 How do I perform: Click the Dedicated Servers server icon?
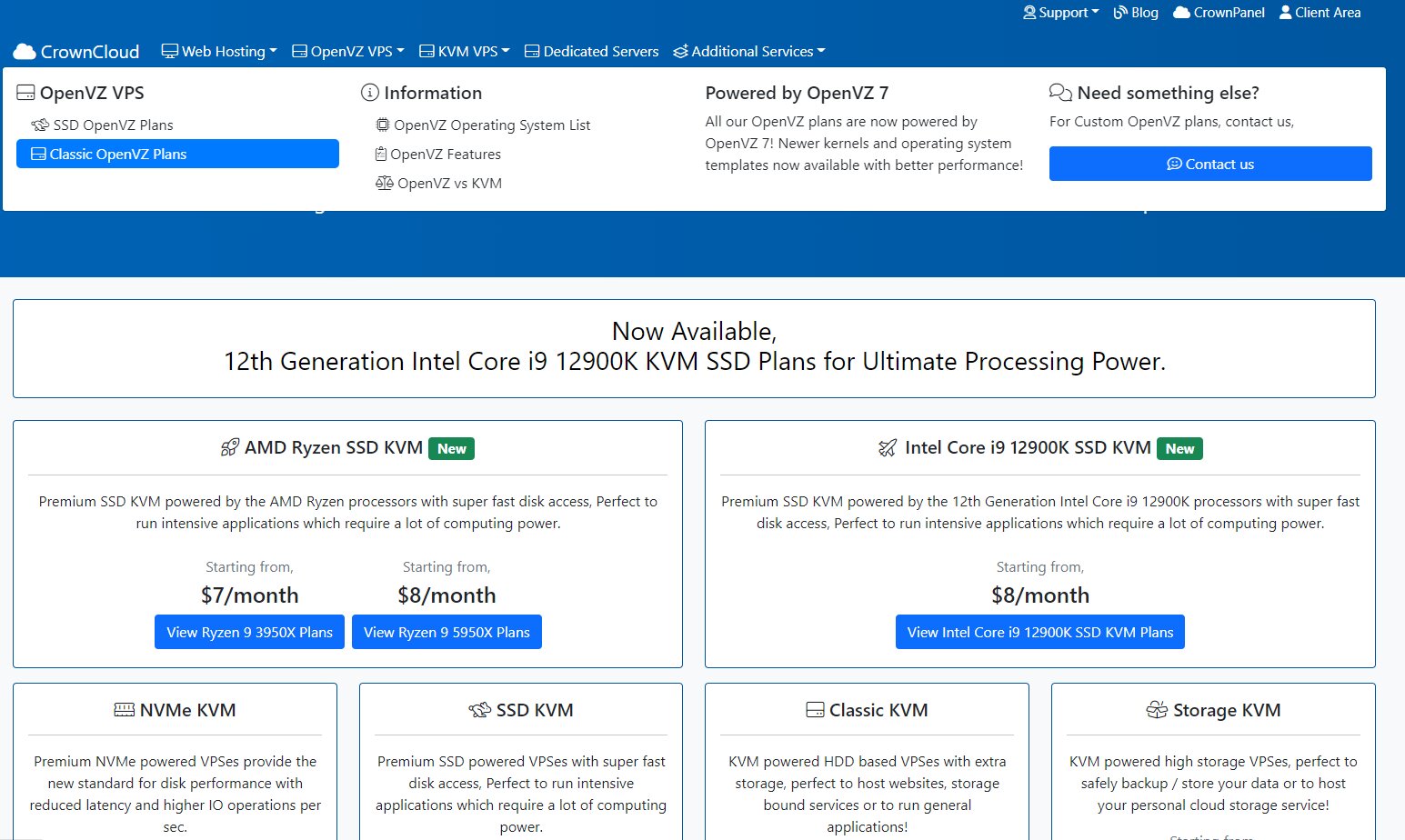(x=532, y=52)
